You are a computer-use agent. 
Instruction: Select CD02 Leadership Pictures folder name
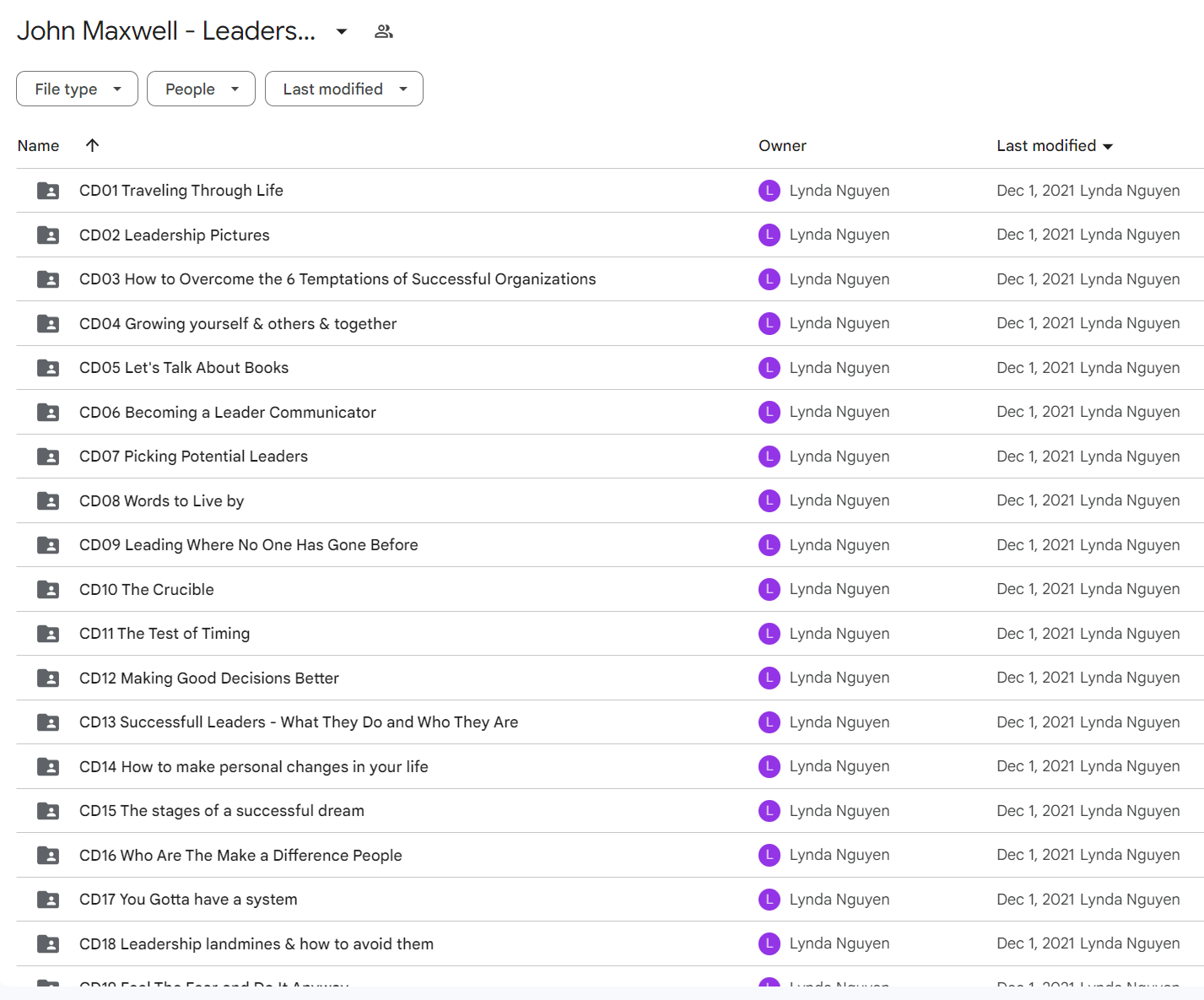pyautogui.click(x=175, y=235)
